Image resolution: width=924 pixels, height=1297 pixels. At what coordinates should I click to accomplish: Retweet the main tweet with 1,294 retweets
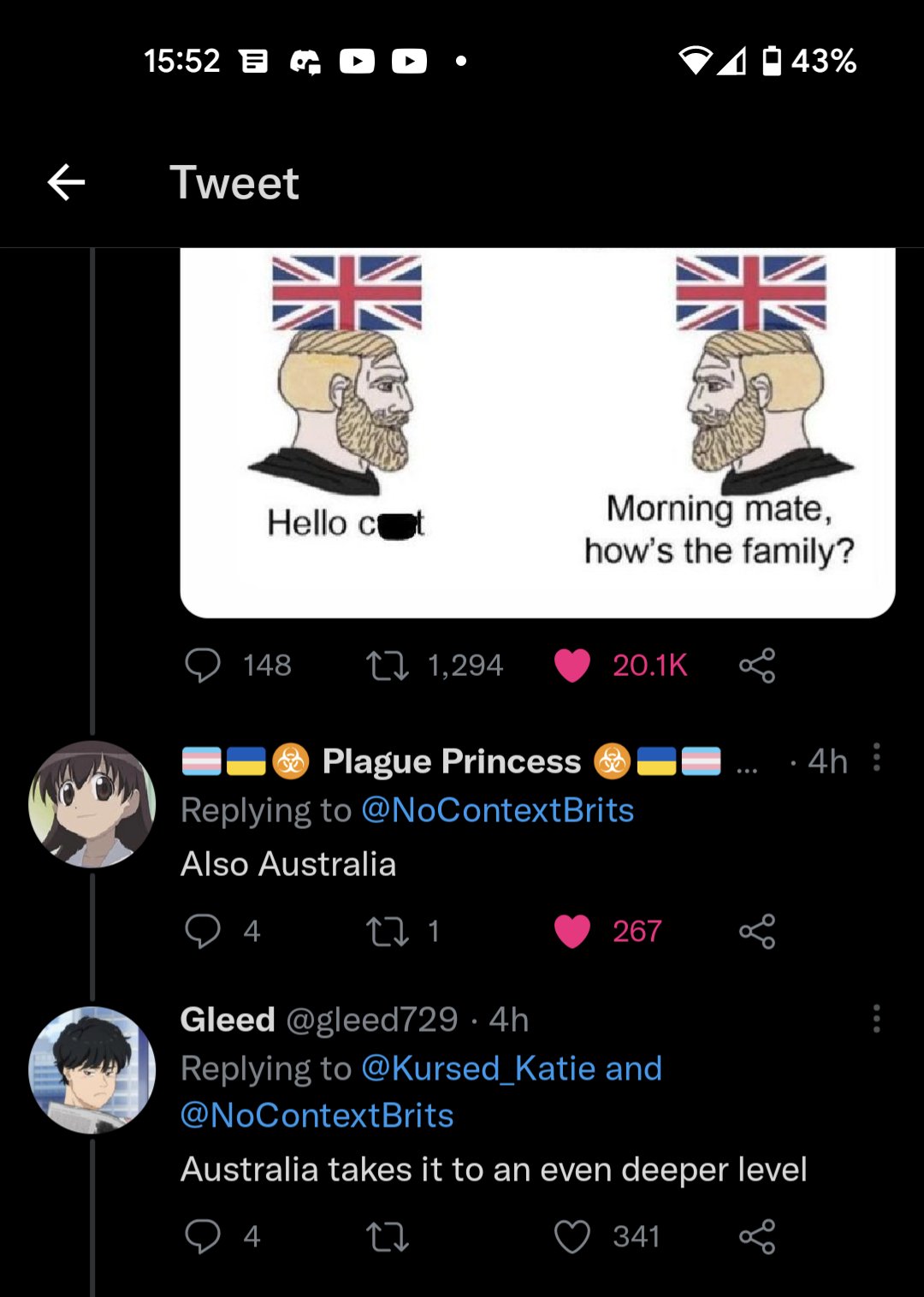[x=387, y=665]
